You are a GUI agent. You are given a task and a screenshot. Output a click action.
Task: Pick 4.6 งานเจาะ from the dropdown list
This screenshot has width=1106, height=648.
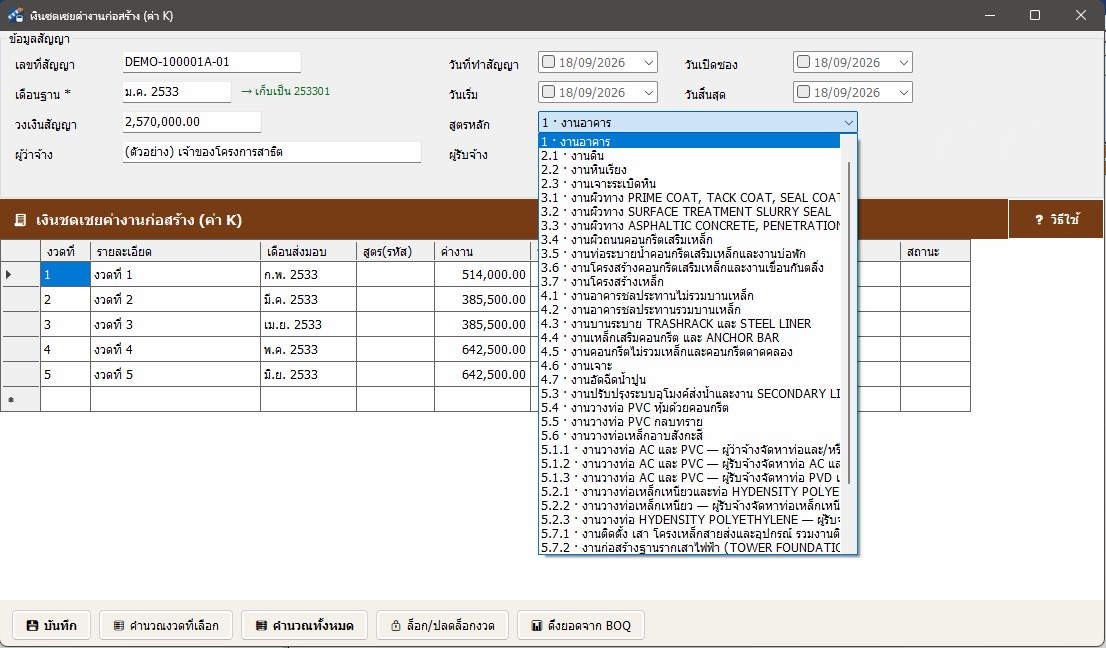tap(690, 366)
